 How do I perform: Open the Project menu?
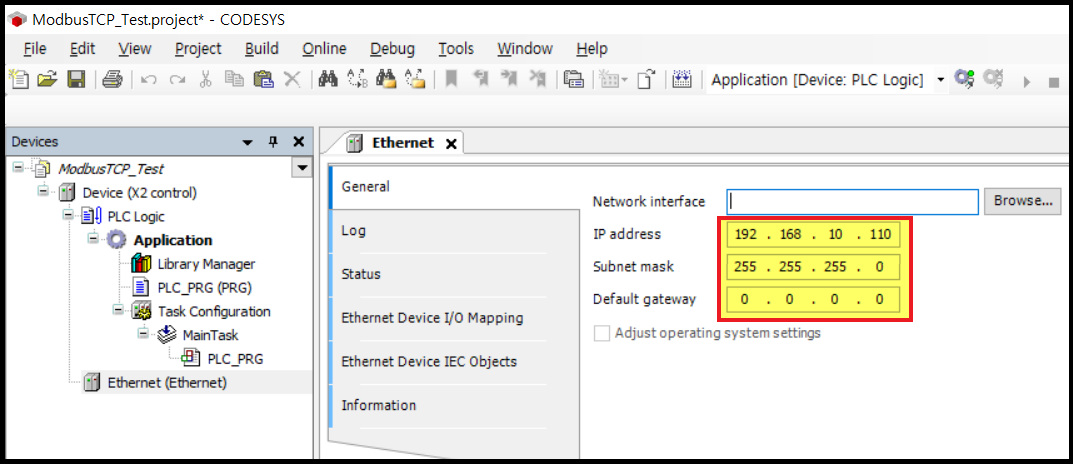point(198,49)
